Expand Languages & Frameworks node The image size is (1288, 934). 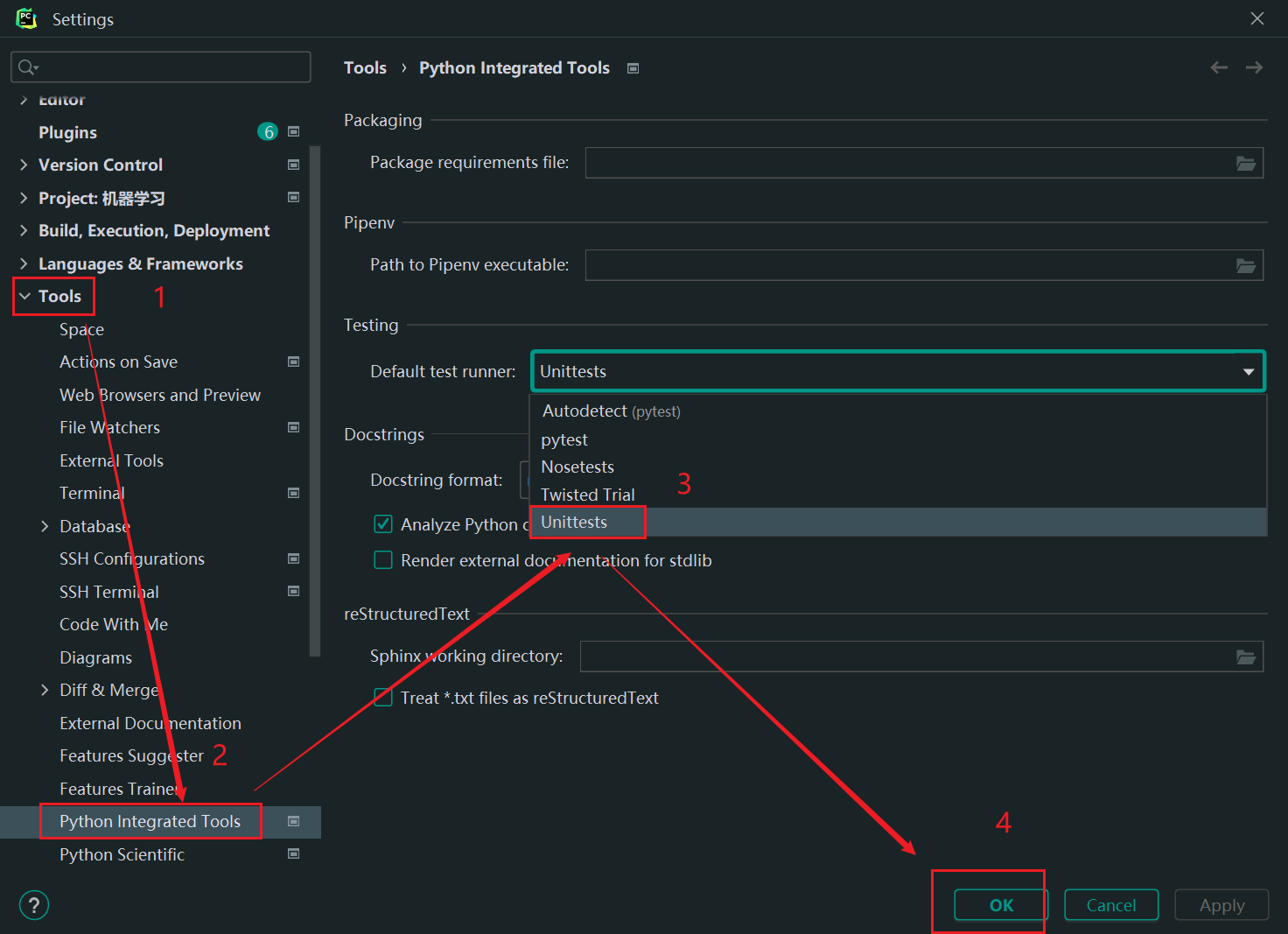[x=24, y=263]
